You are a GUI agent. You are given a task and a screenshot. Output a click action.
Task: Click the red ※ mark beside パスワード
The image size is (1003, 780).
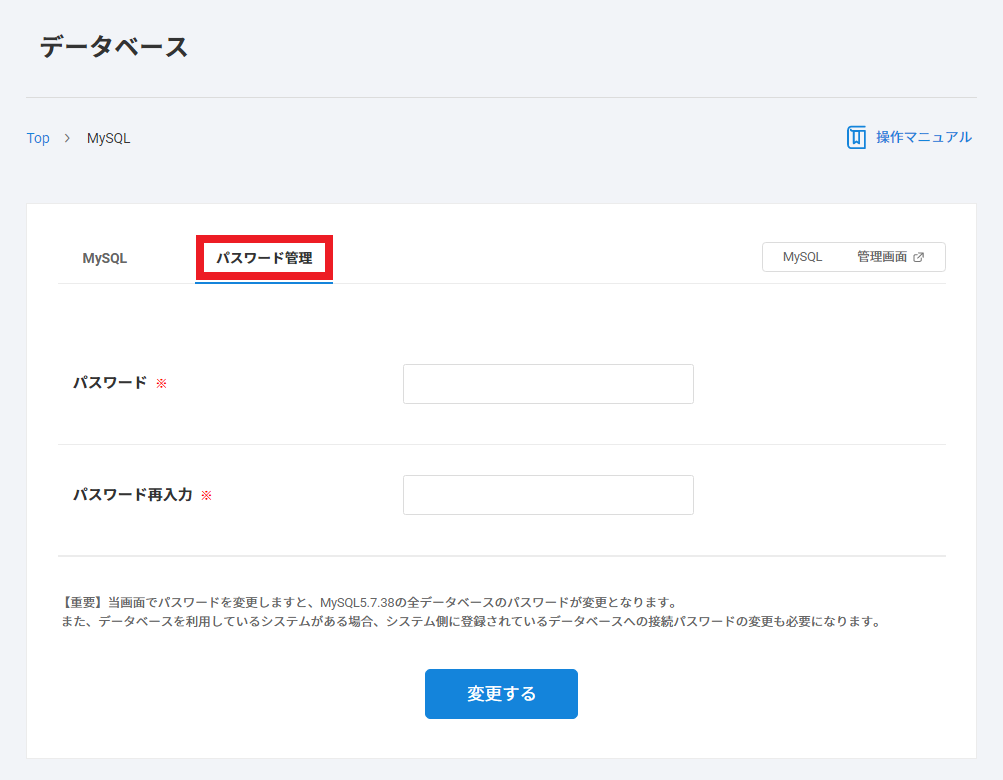click(161, 383)
